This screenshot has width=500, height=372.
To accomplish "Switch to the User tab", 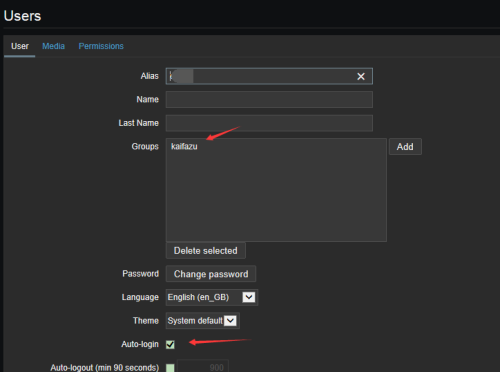I will 20,46.
